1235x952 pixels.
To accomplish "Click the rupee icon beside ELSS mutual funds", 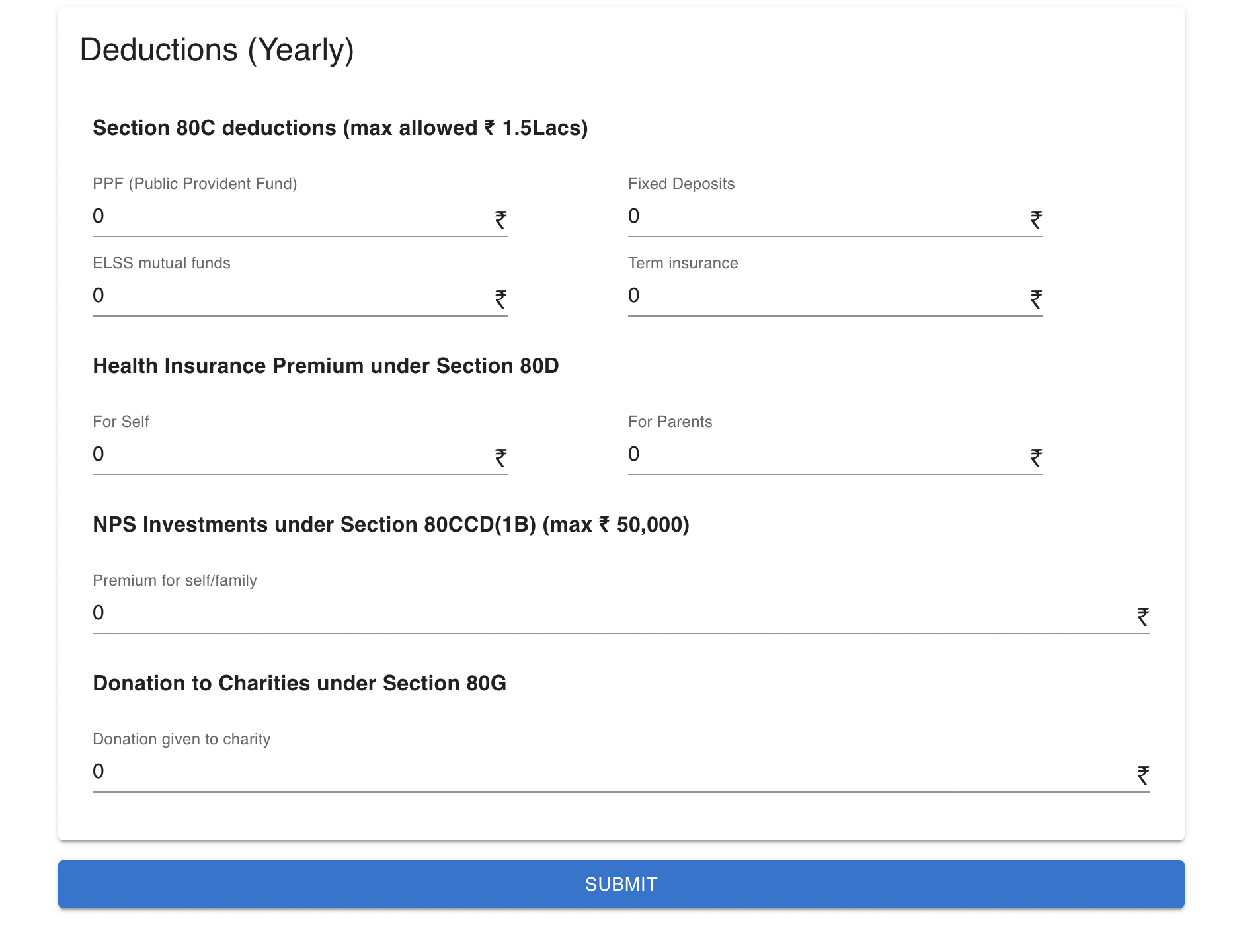I will click(x=500, y=298).
